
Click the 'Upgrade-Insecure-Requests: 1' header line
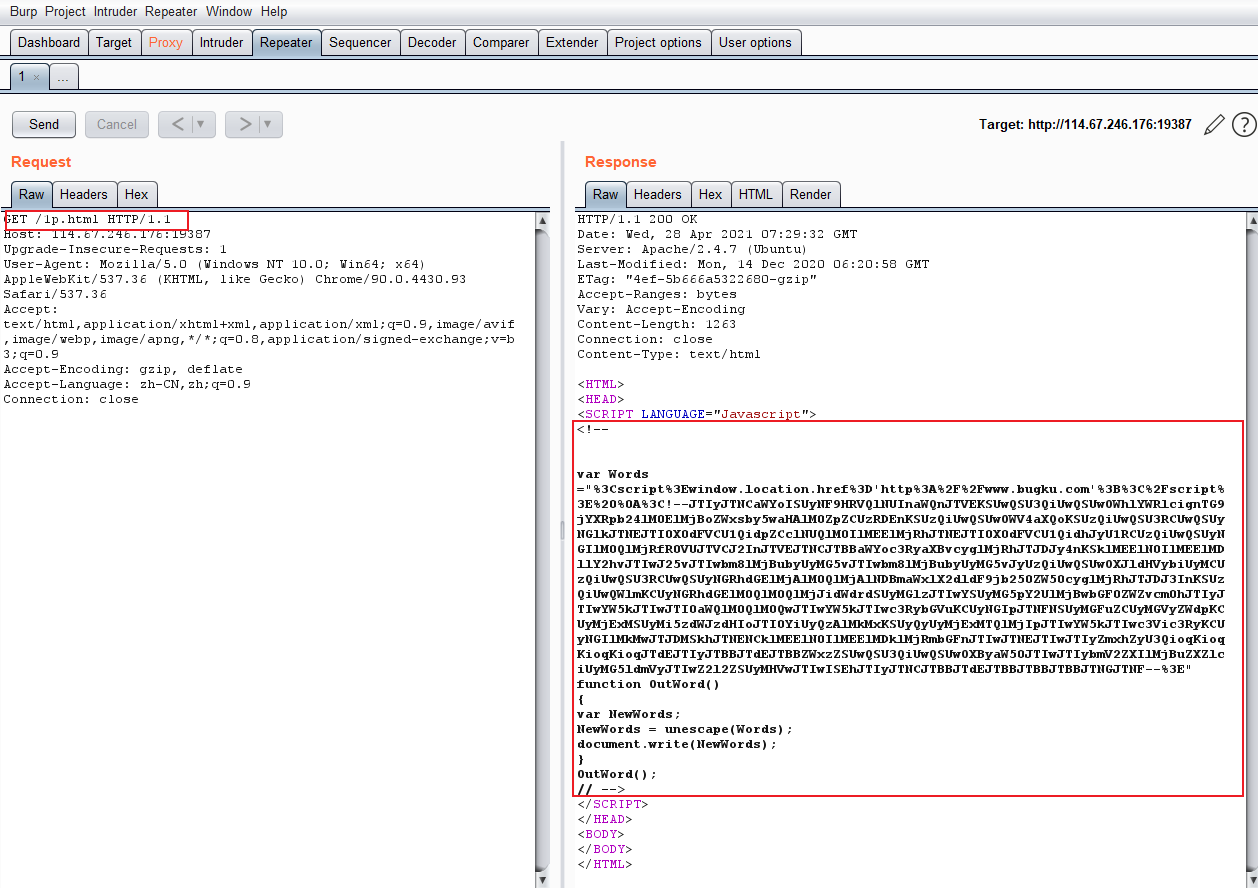(x=115, y=249)
